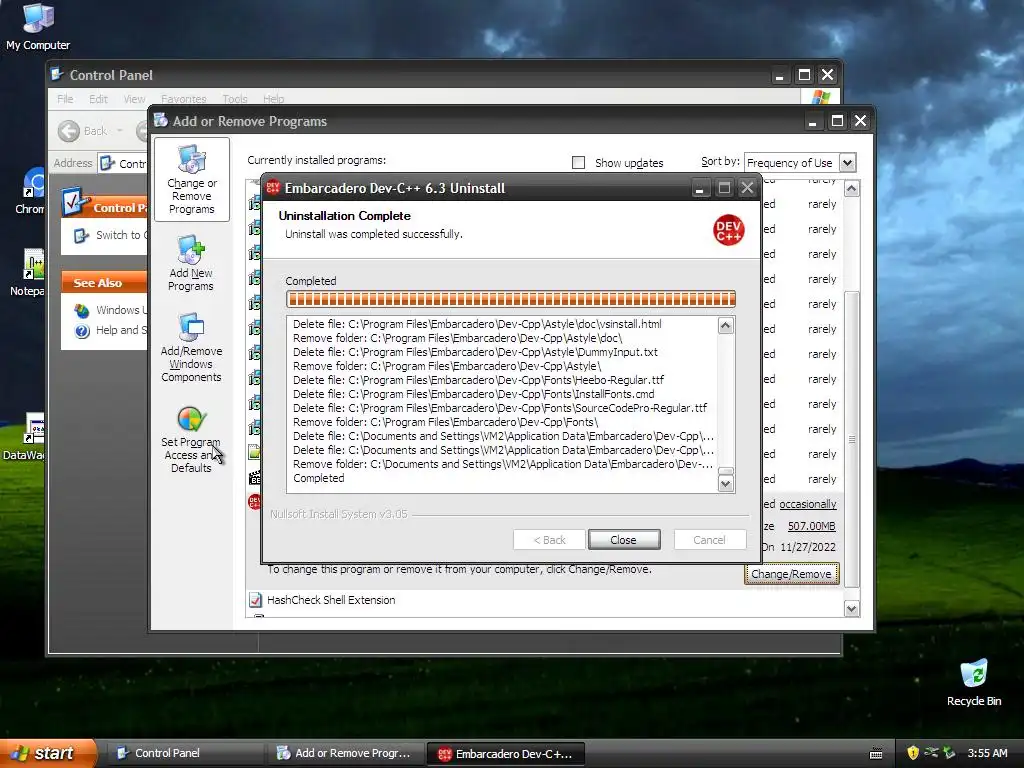The height and width of the screenshot is (768, 1024).
Task: Click the 'occasionally' usage link
Action: click(x=808, y=504)
